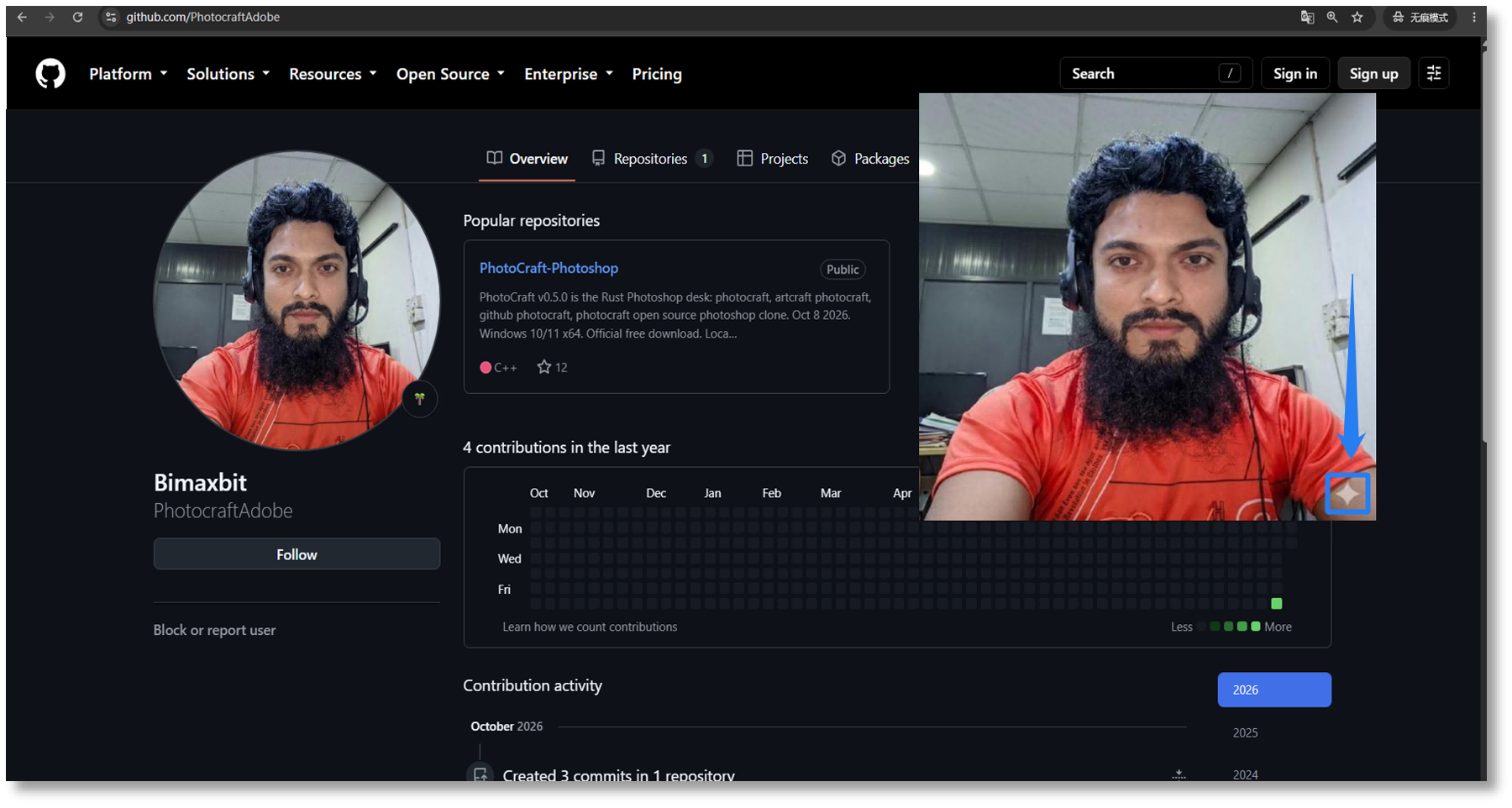Click the Sign in button

pyautogui.click(x=1295, y=73)
